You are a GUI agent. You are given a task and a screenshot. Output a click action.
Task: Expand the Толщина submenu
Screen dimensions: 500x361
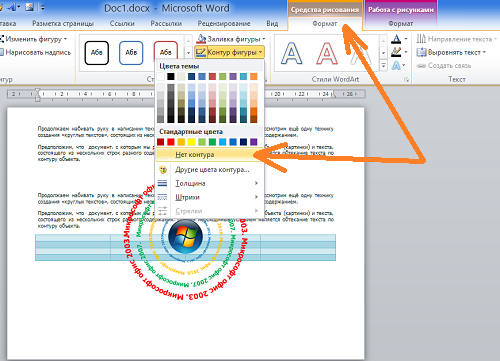pyautogui.click(x=209, y=183)
